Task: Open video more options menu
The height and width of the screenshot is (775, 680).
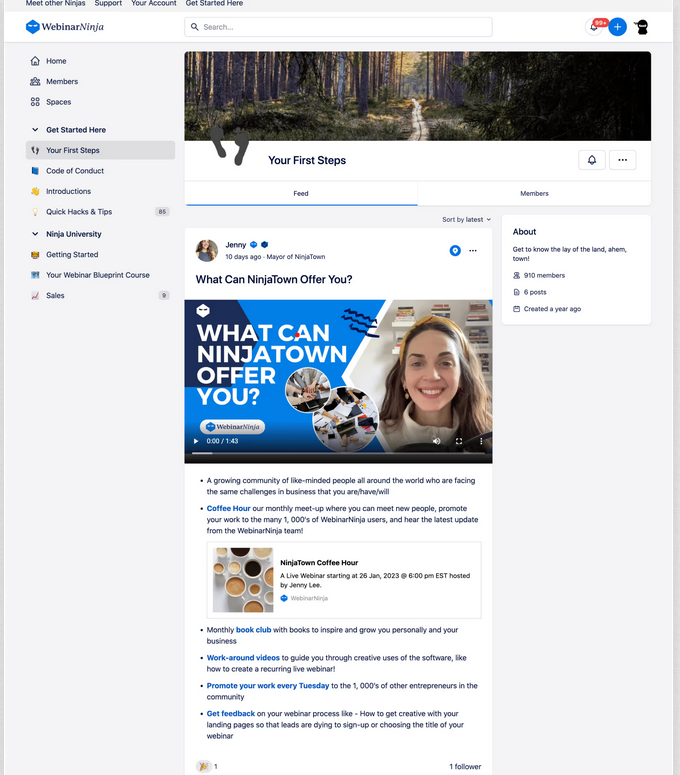Action: 481,441
